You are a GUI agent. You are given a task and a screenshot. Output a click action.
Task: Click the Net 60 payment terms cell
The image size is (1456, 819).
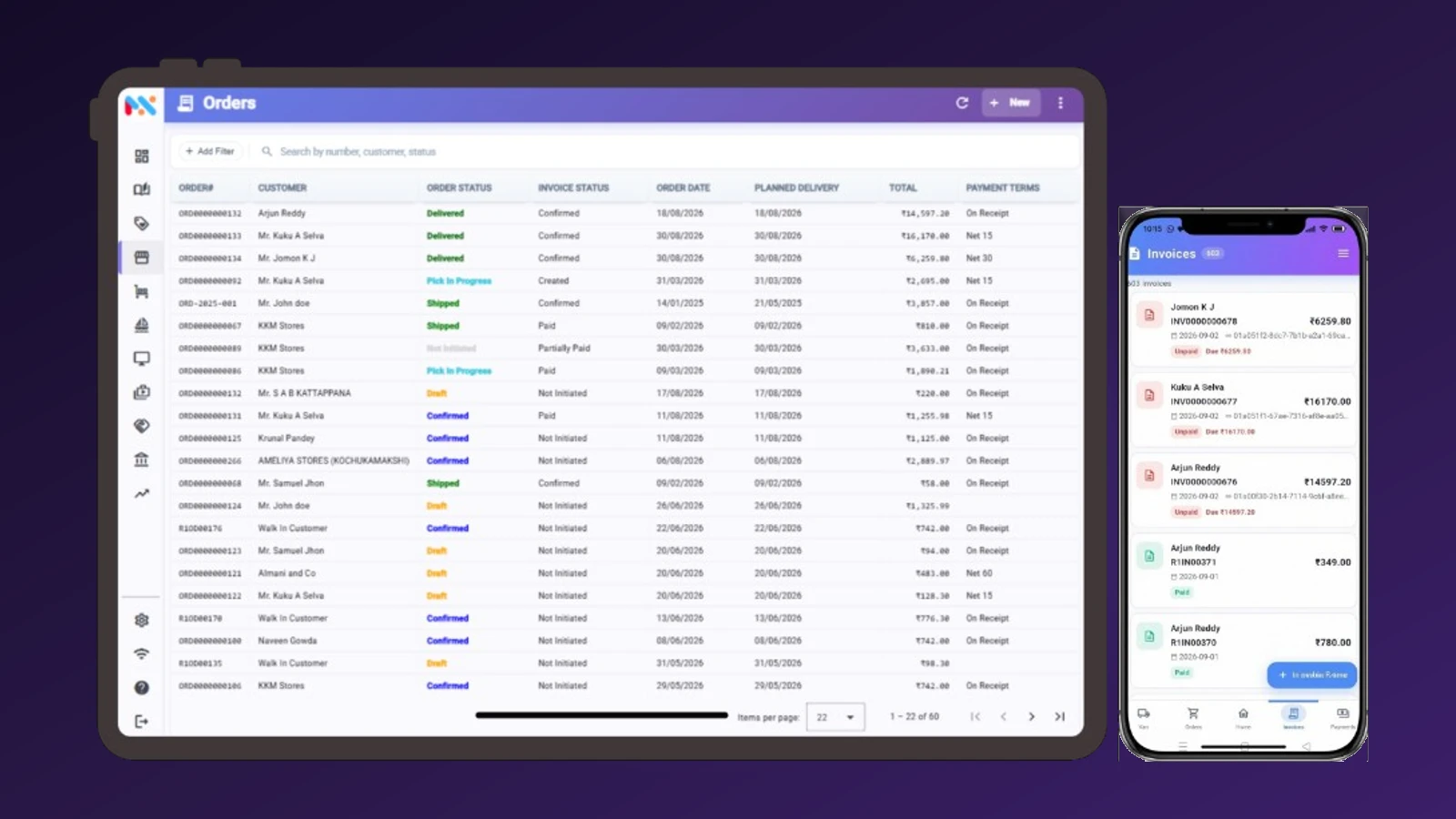click(x=979, y=573)
